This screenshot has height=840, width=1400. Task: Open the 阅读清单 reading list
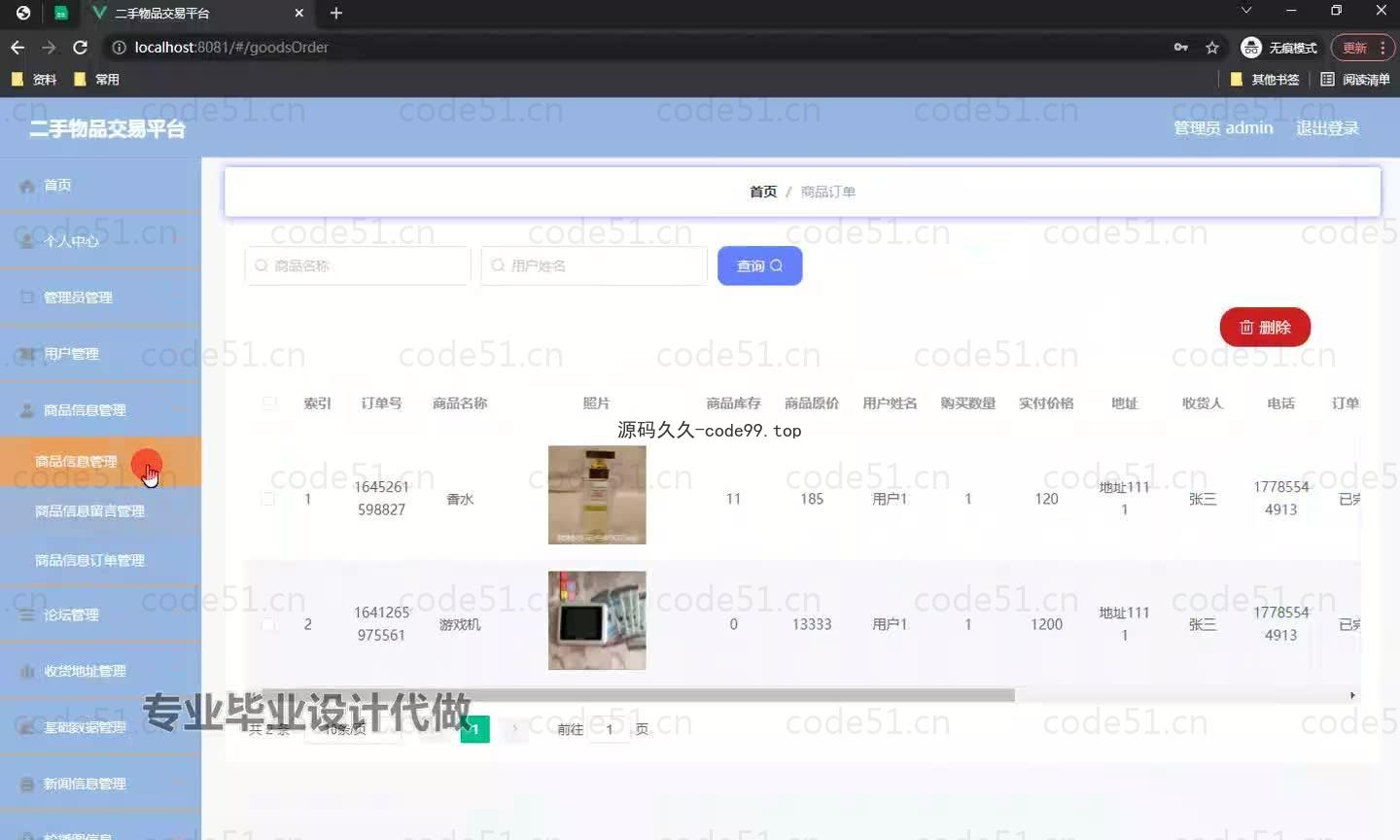(x=1355, y=80)
